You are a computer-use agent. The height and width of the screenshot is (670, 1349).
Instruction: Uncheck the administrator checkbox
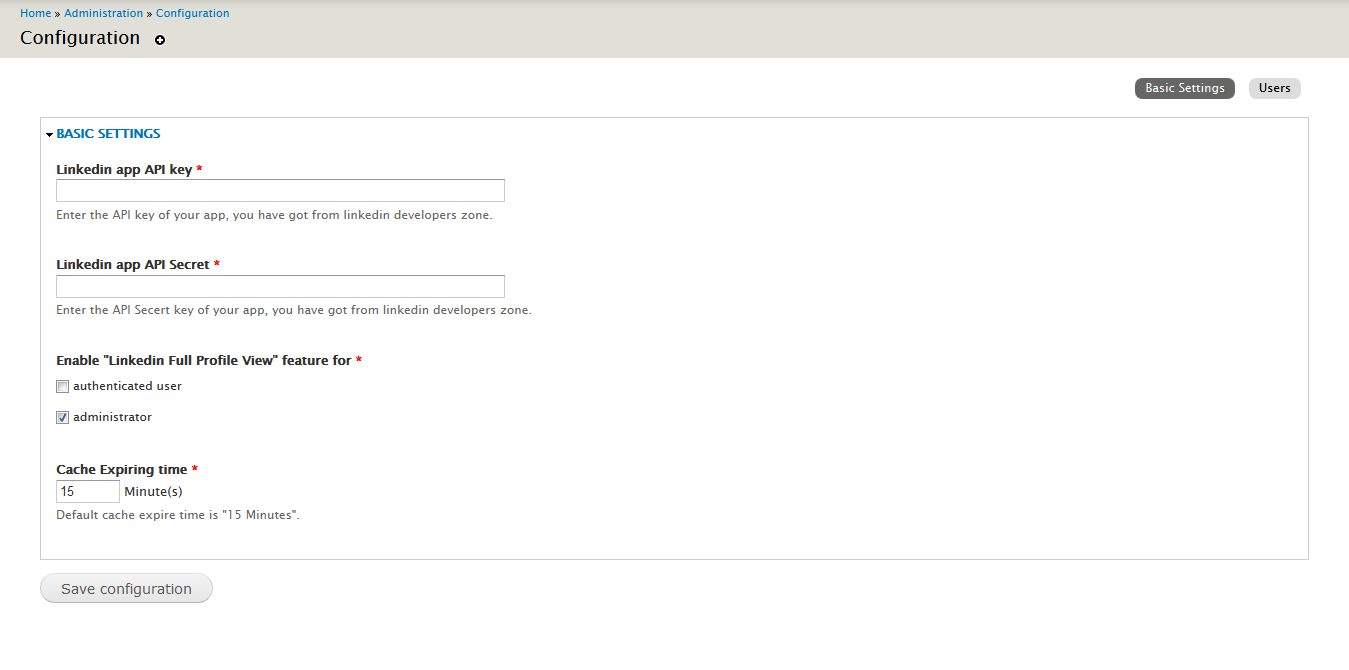pos(62,418)
